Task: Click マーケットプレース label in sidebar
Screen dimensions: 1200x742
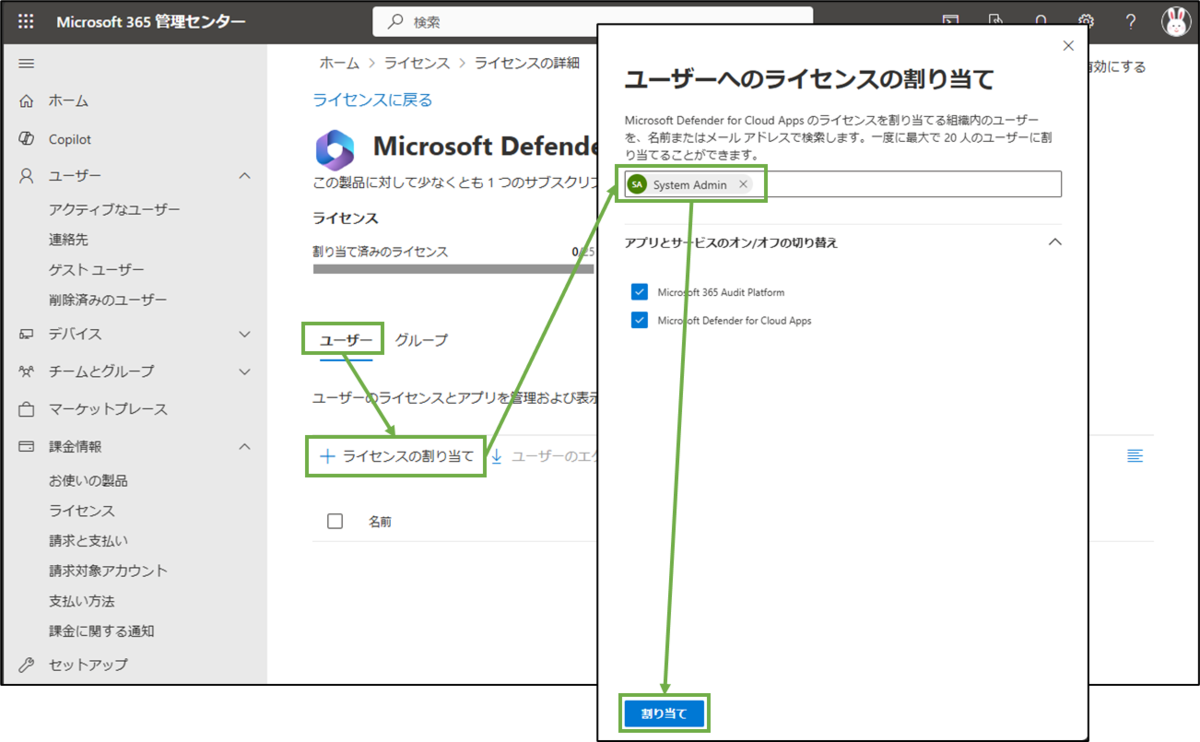Action: [108, 409]
